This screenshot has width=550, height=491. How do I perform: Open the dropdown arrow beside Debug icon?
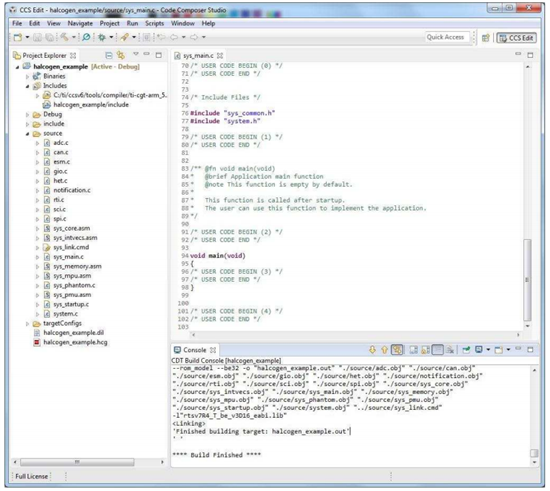coord(111,37)
